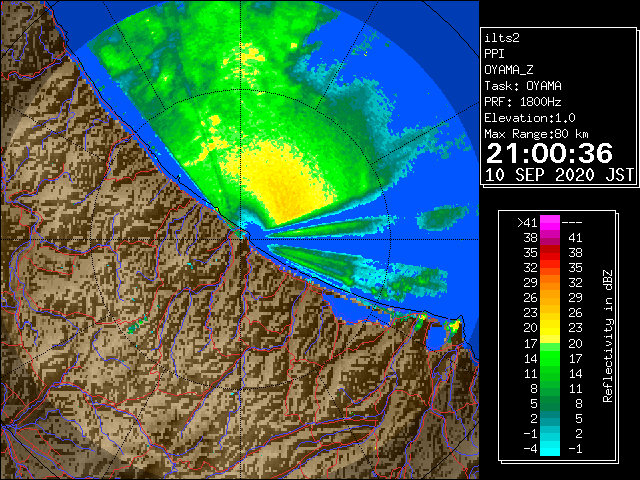Click the green 11 dBZ color swatch
640x480 pixels.
(550, 373)
